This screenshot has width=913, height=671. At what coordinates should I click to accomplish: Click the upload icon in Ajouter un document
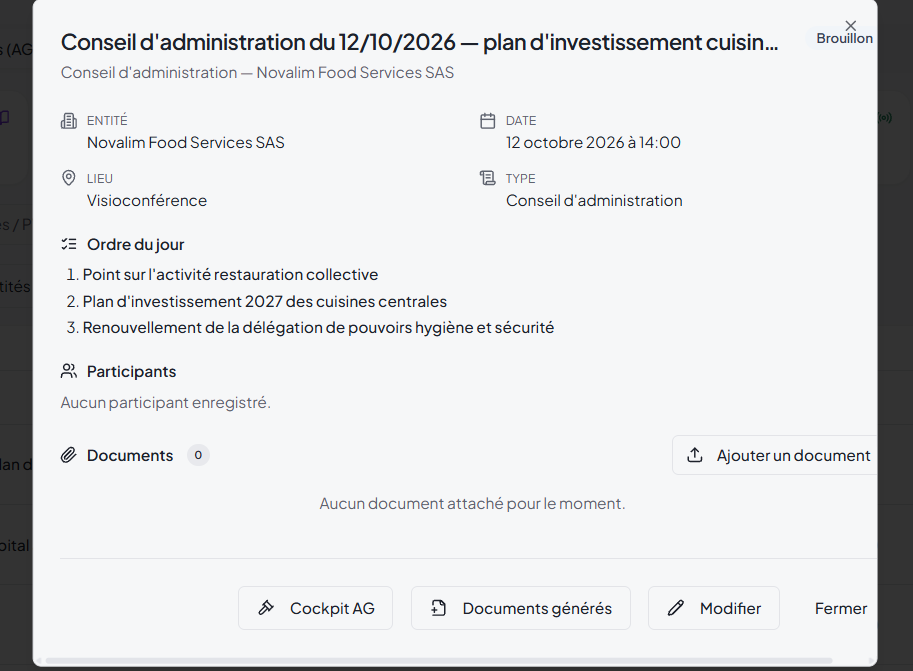(x=695, y=455)
